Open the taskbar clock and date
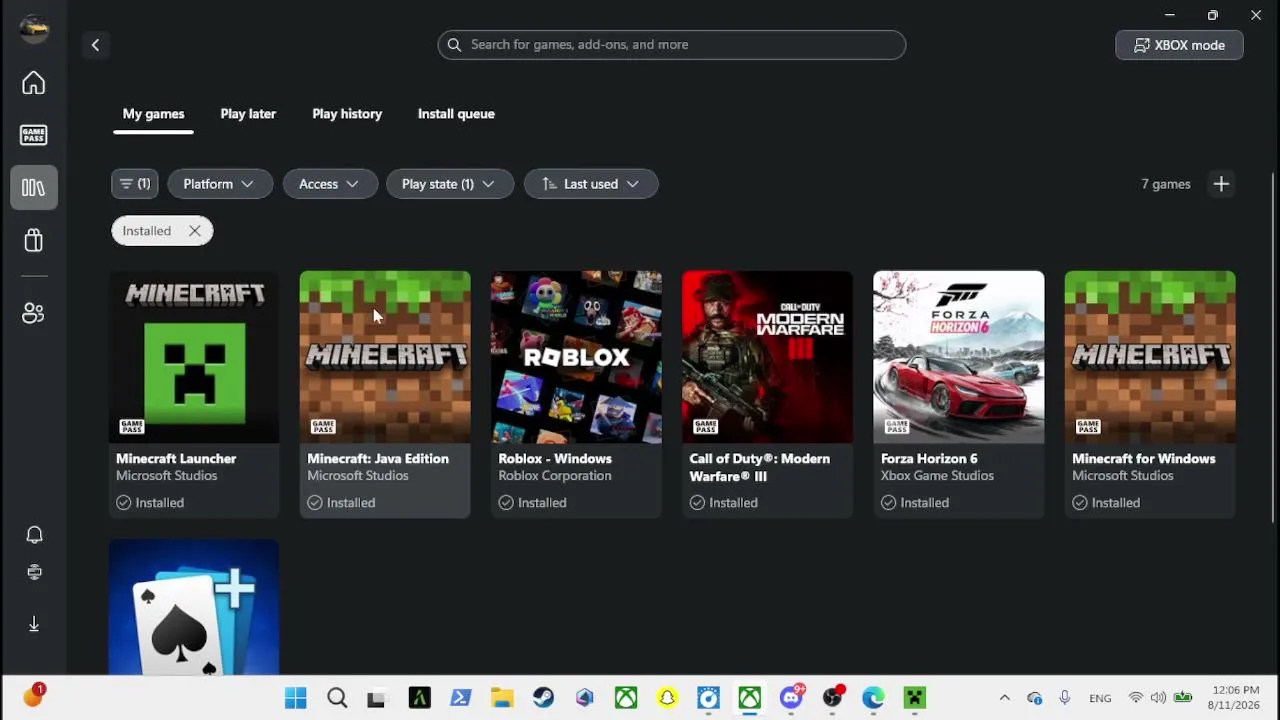The image size is (1280, 720). coord(1236,698)
